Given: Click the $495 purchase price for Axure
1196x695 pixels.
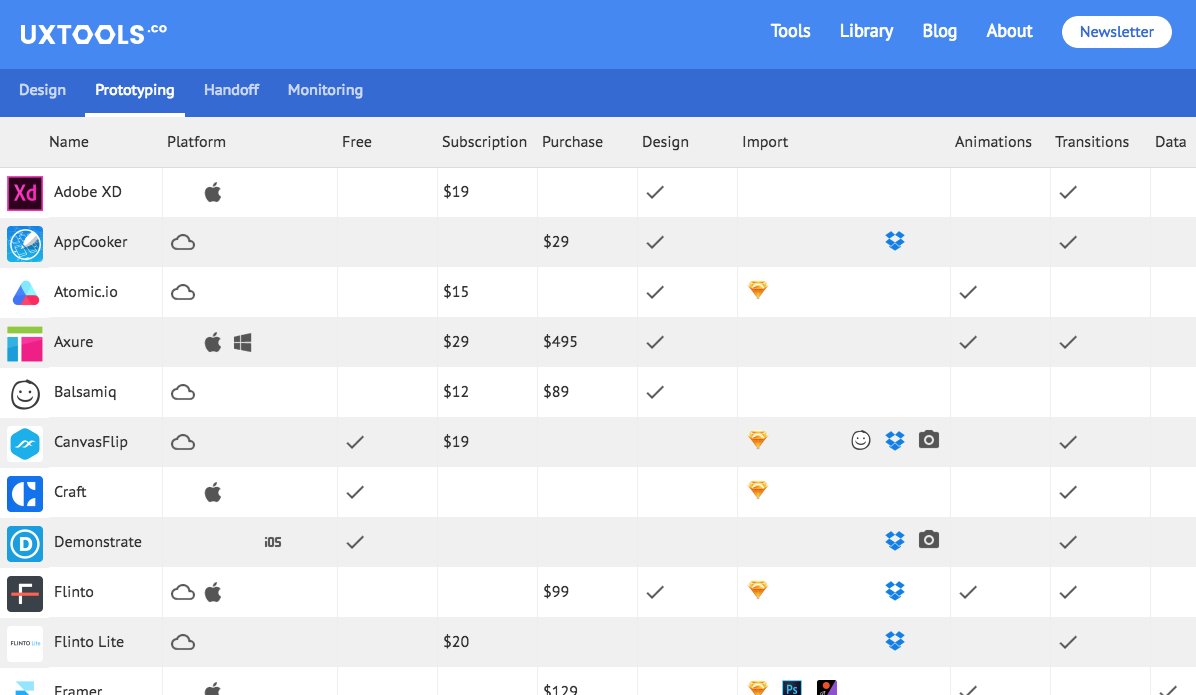Looking at the screenshot, I should point(560,342).
